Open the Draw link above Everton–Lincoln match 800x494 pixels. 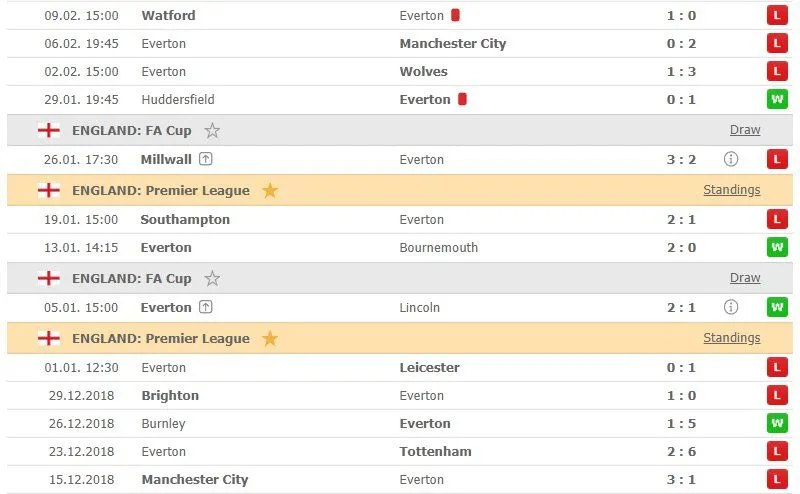pos(745,278)
